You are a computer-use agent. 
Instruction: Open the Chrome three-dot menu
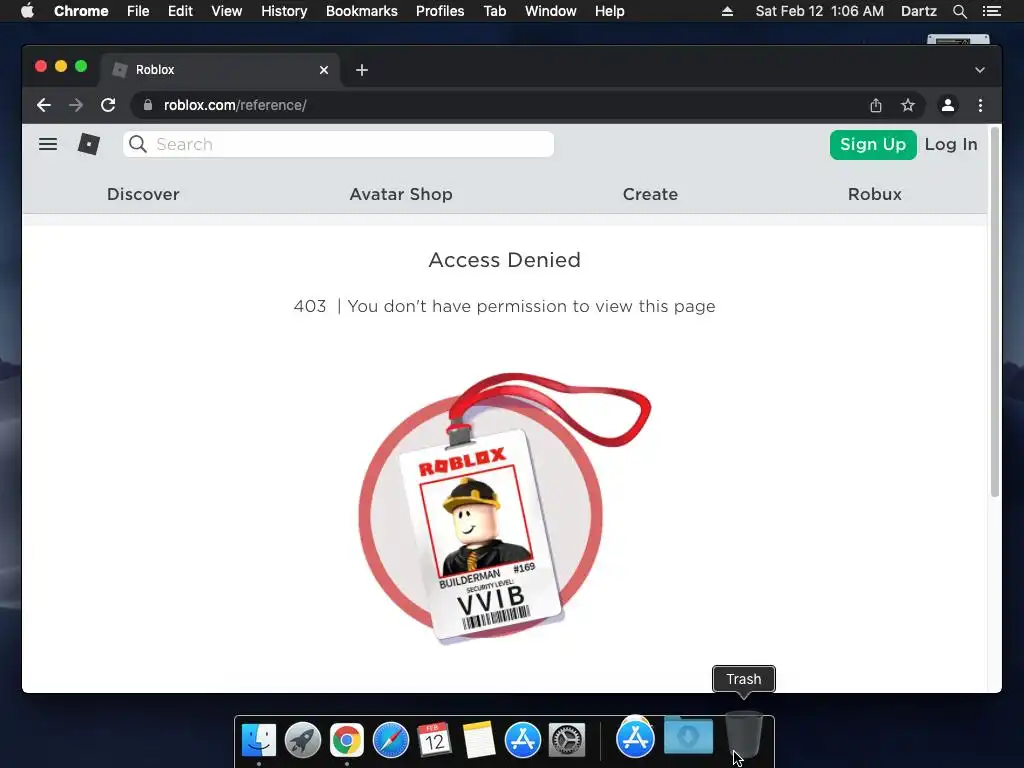980,105
